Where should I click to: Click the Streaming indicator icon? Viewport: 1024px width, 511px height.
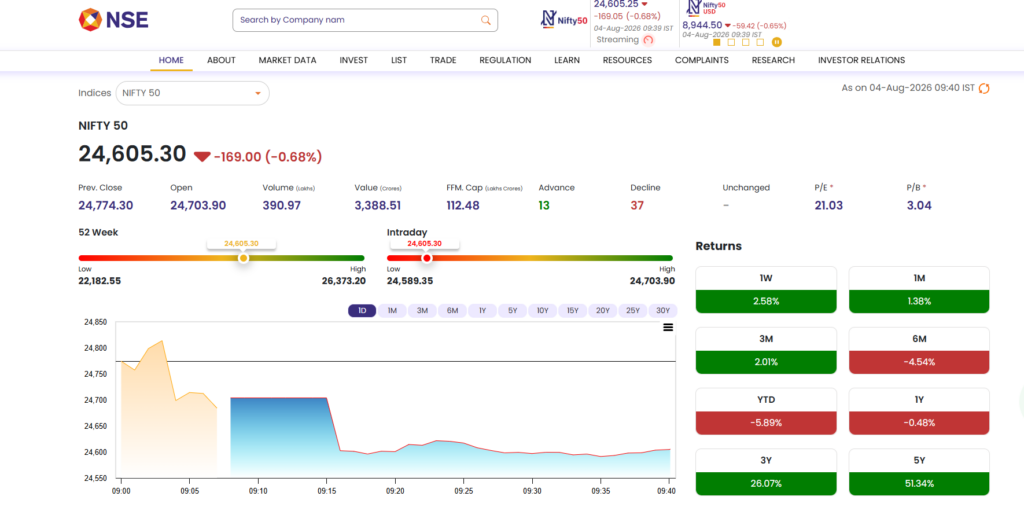tap(648, 40)
